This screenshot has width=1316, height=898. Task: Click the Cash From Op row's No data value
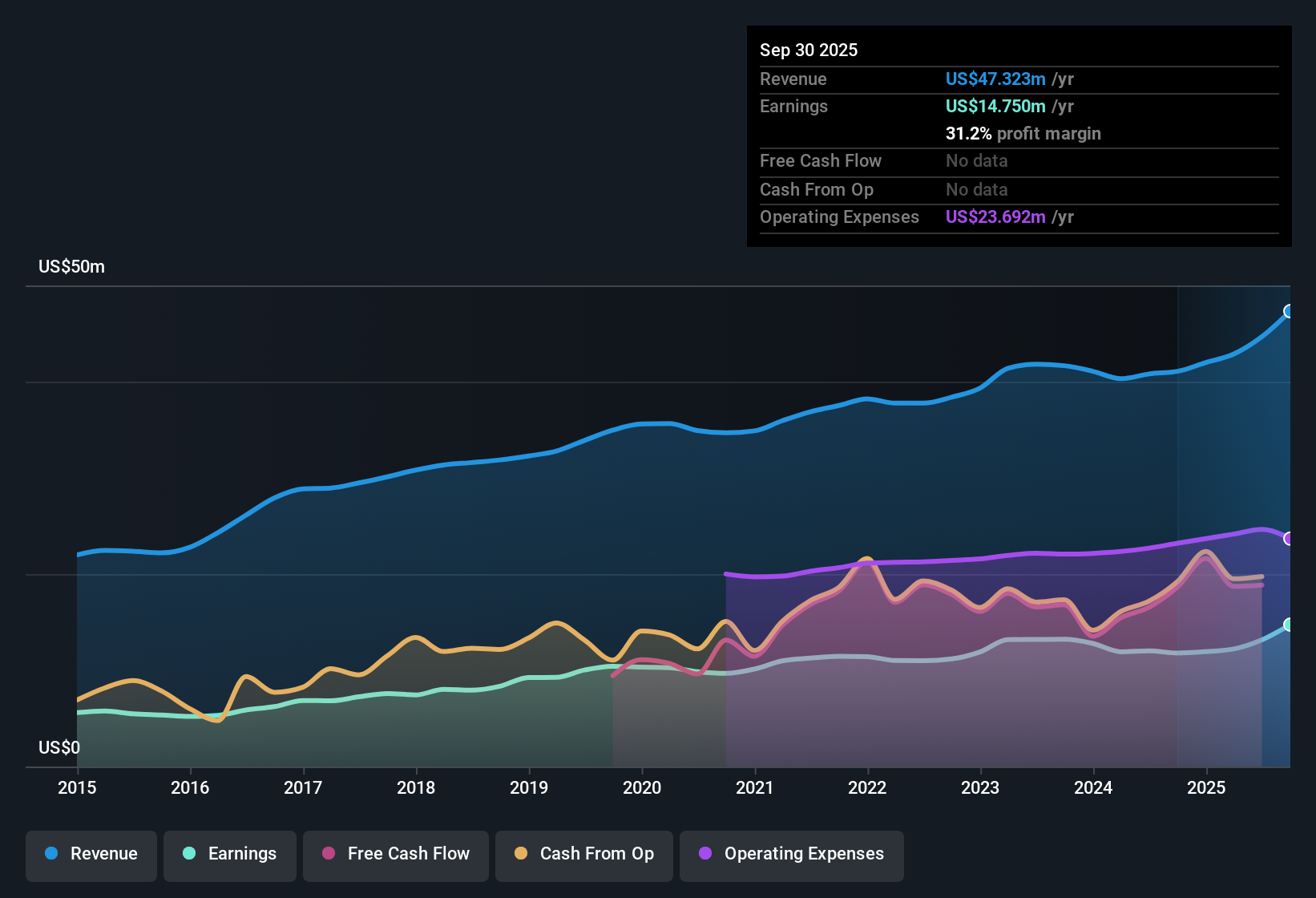[x=977, y=190]
